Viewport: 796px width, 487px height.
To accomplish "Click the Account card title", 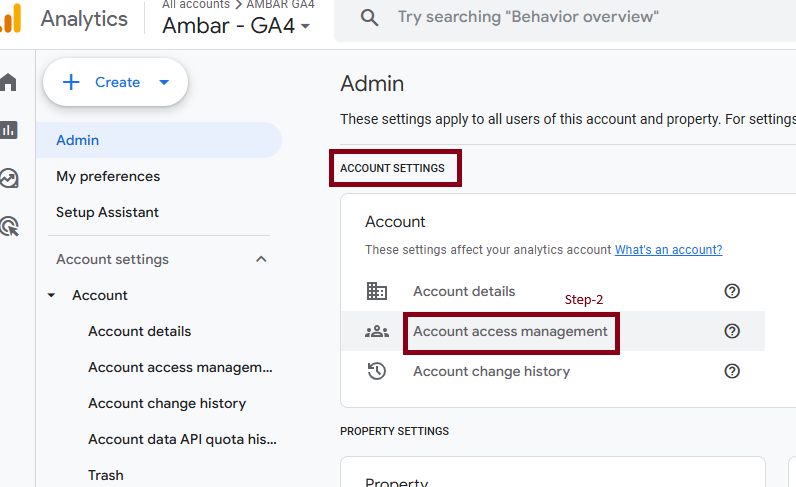I will point(395,221).
